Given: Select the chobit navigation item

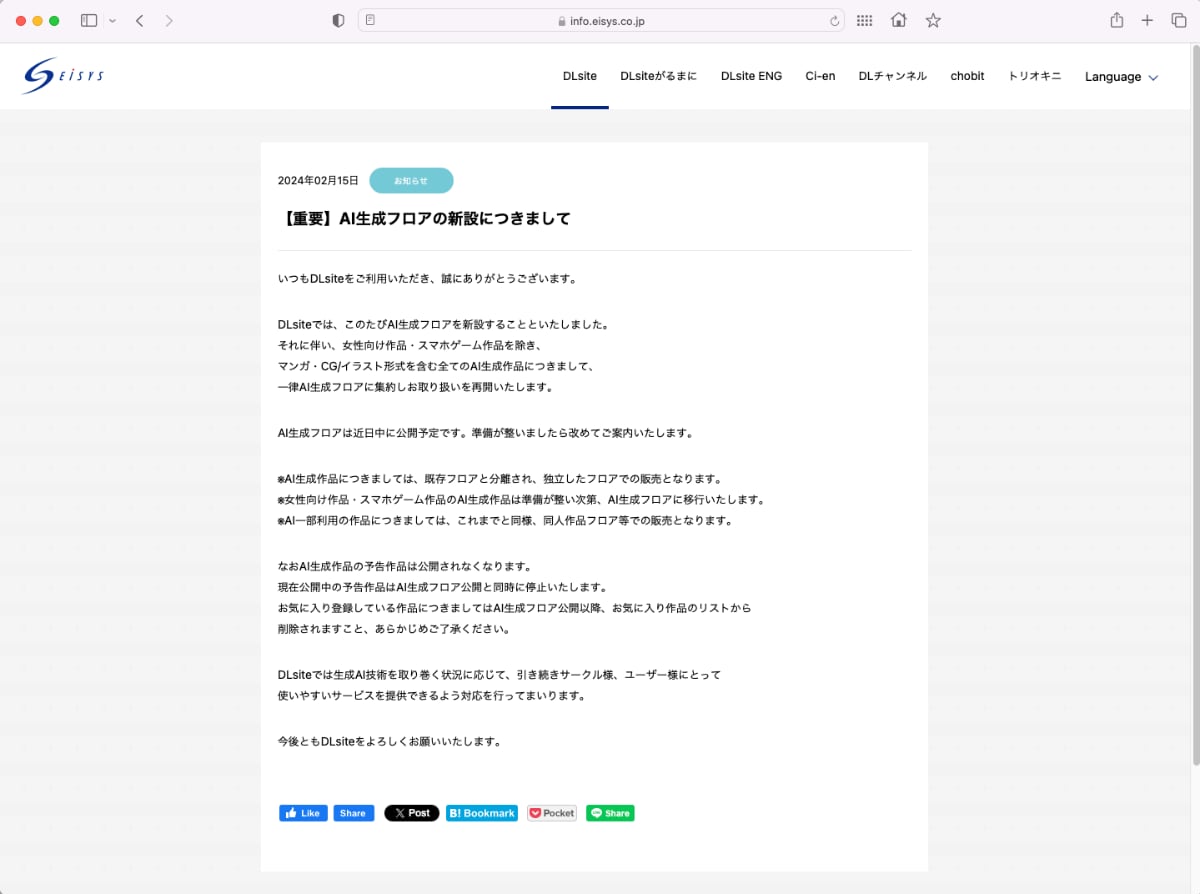Looking at the screenshot, I should point(967,76).
